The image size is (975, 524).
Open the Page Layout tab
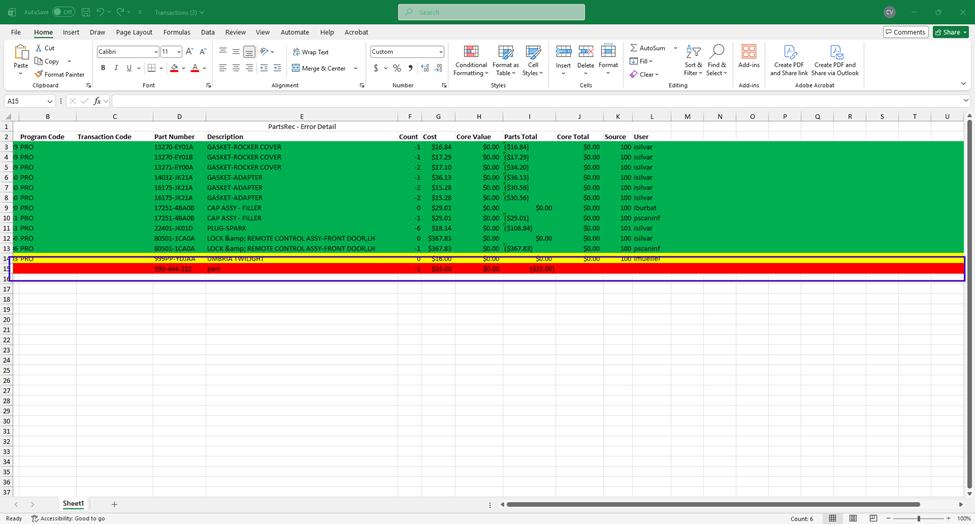[134, 32]
